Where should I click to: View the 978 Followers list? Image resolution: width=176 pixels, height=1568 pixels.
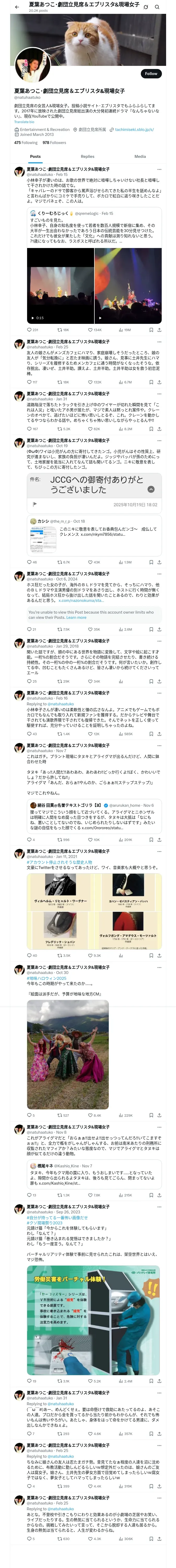54,142
